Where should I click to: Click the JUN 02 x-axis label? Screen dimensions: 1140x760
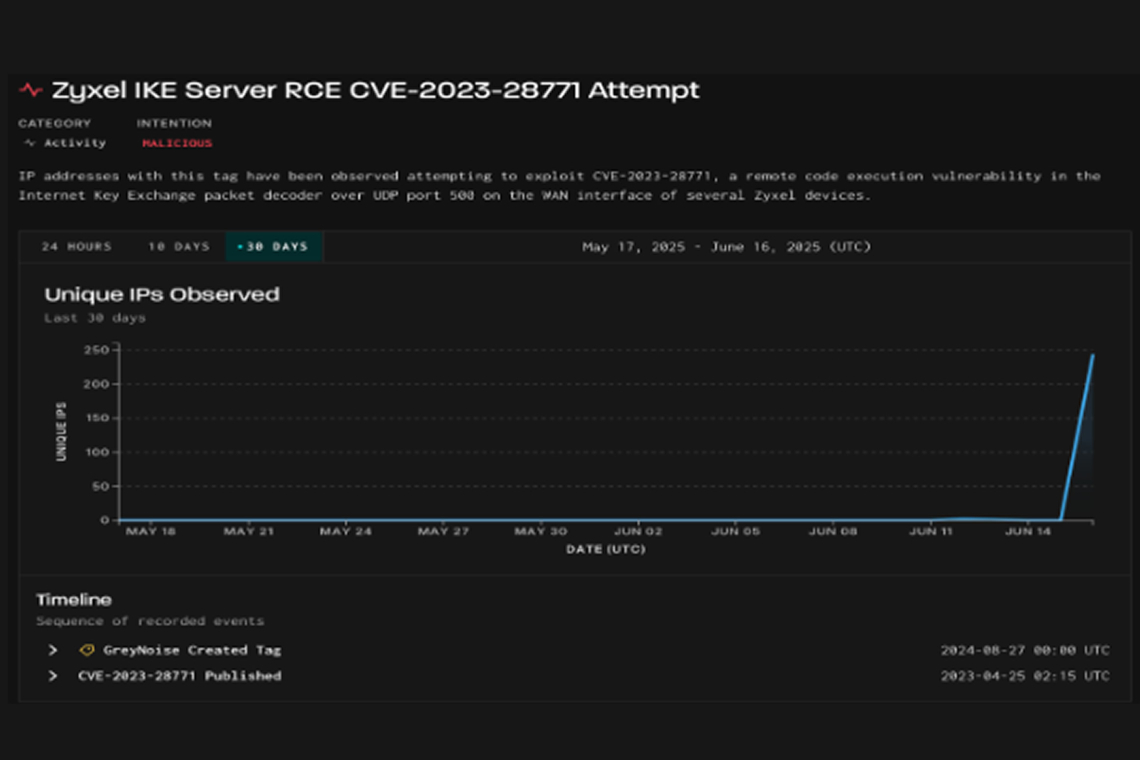click(638, 532)
